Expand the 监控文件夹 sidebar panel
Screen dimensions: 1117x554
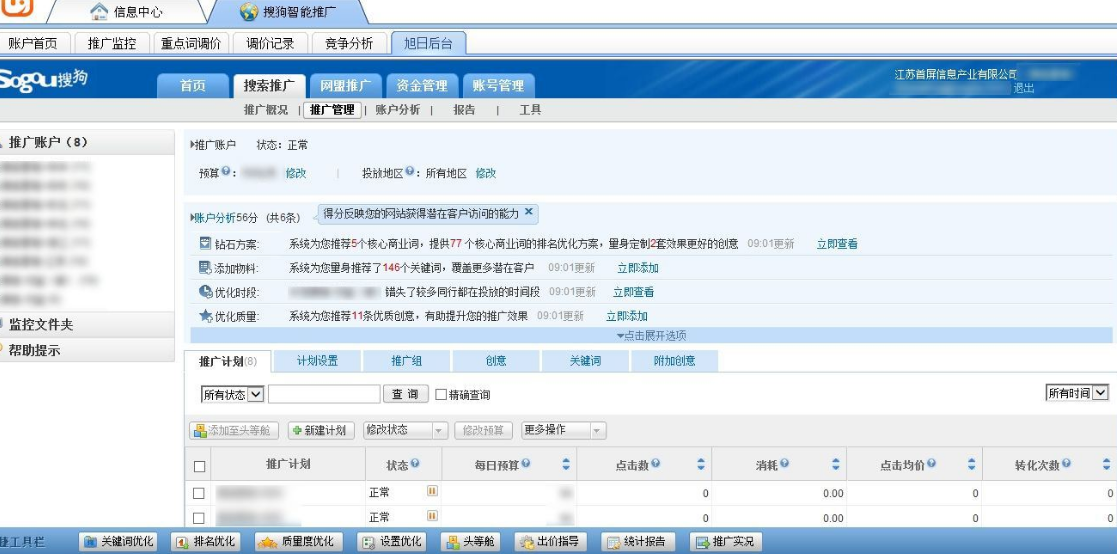click(x=87, y=325)
